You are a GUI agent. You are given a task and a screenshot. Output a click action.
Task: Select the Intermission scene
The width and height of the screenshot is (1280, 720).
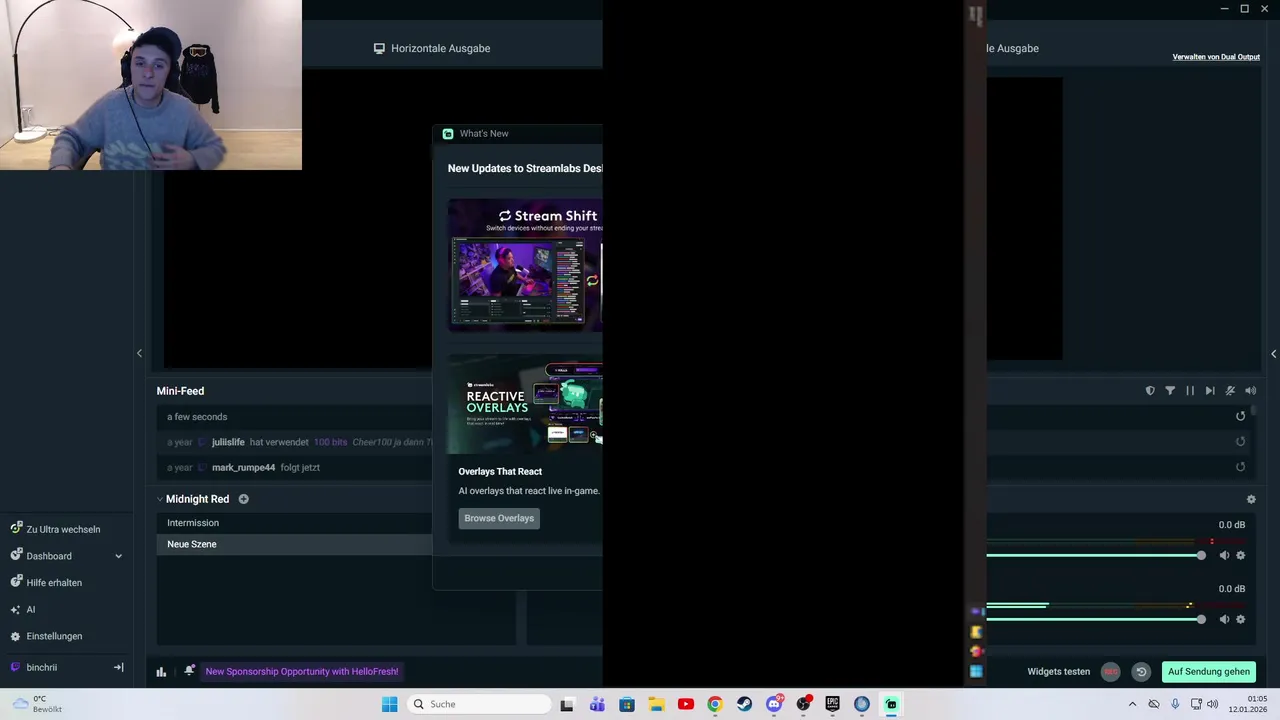[x=294, y=523]
